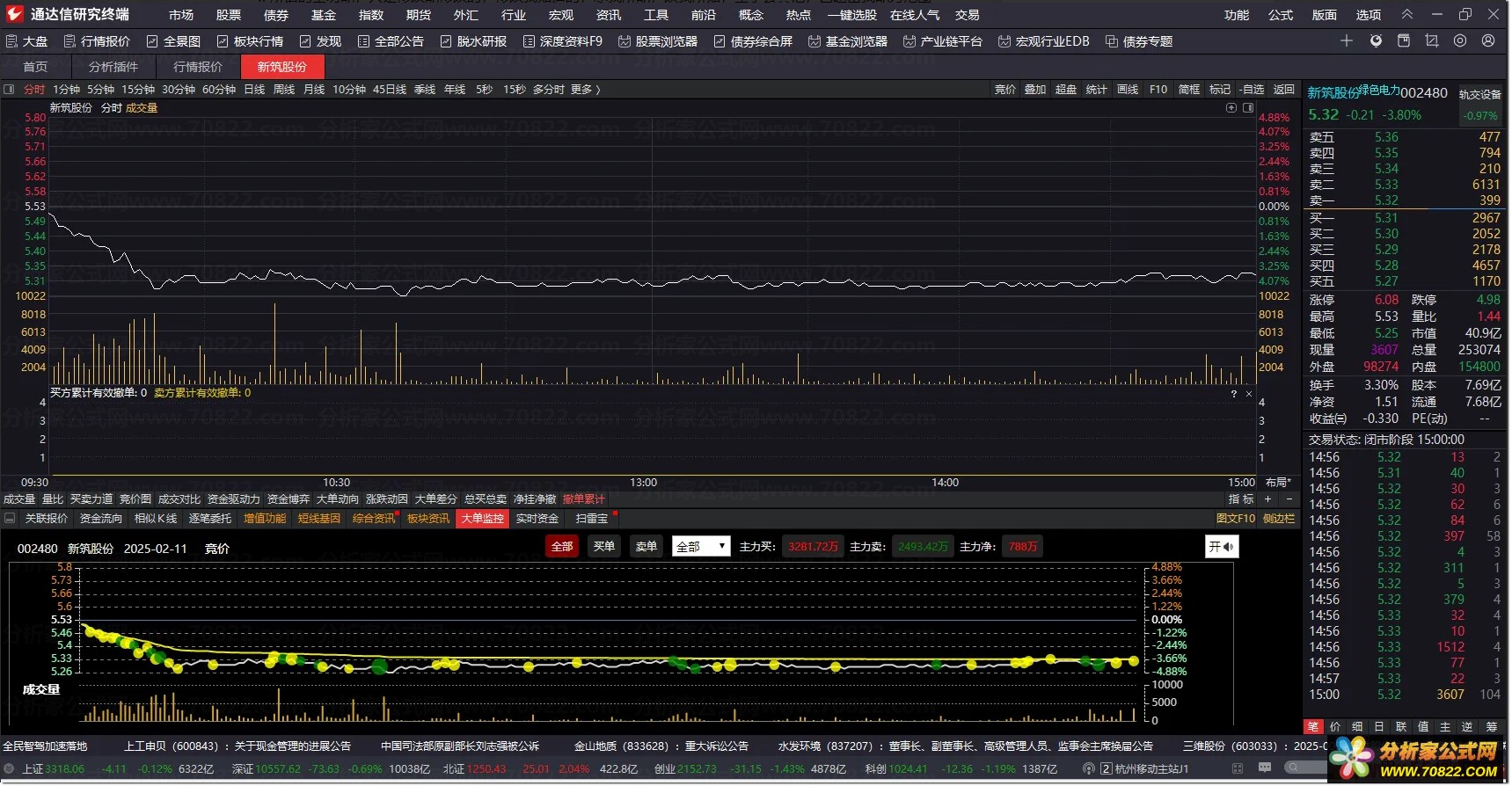Open the 市场 menu
This screenshot has width=1512, height=786.
coord(181,15)
